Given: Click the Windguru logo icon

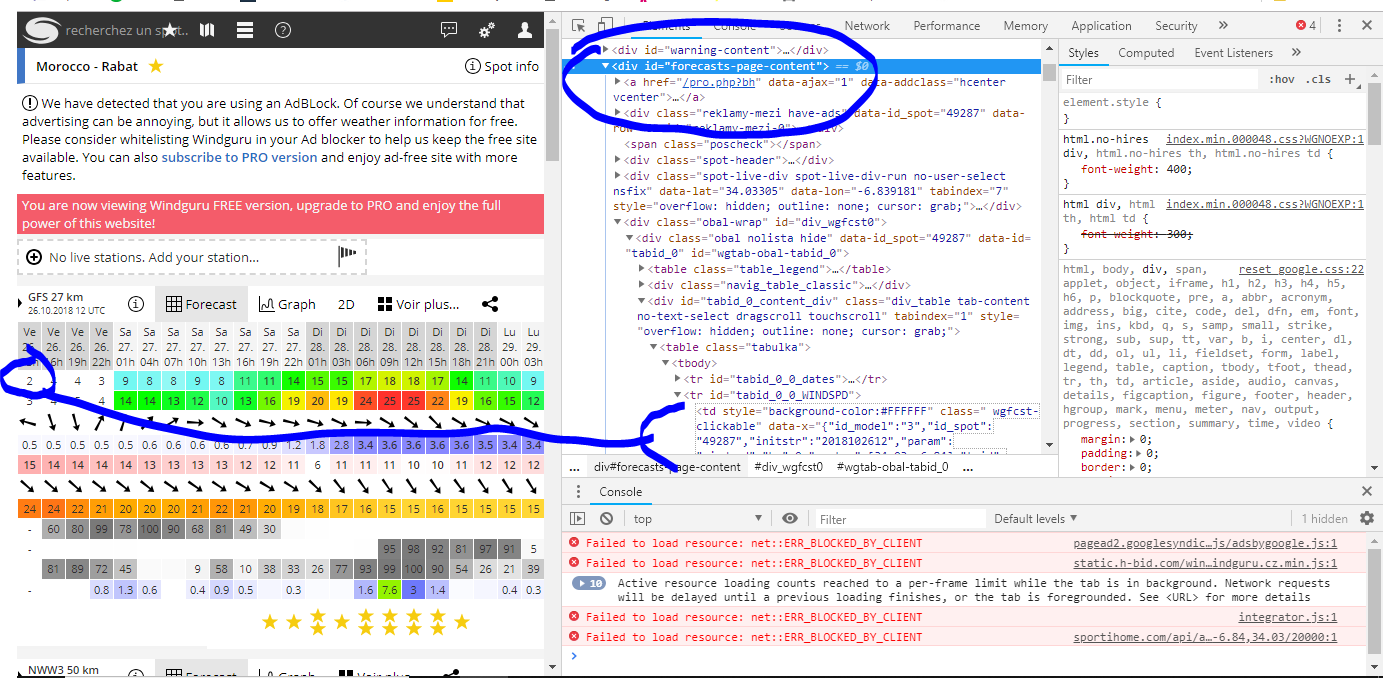Looking at the screenshot, I should click(41, 31).
